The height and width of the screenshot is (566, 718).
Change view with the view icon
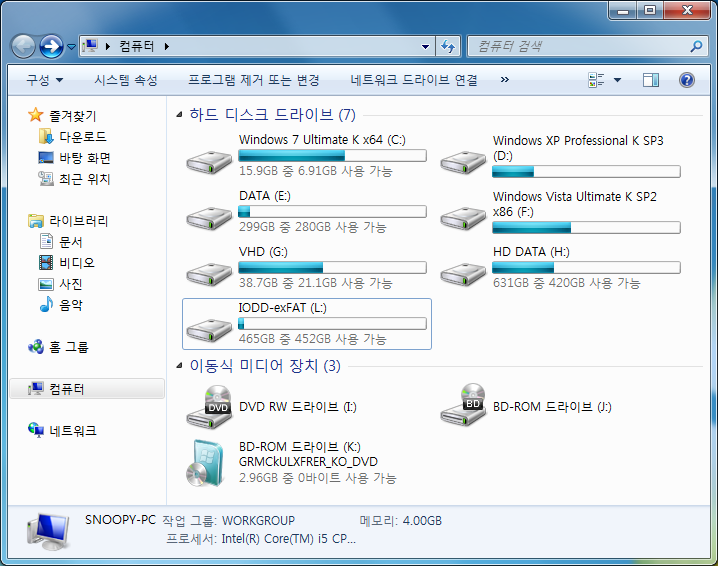[596, 80]
